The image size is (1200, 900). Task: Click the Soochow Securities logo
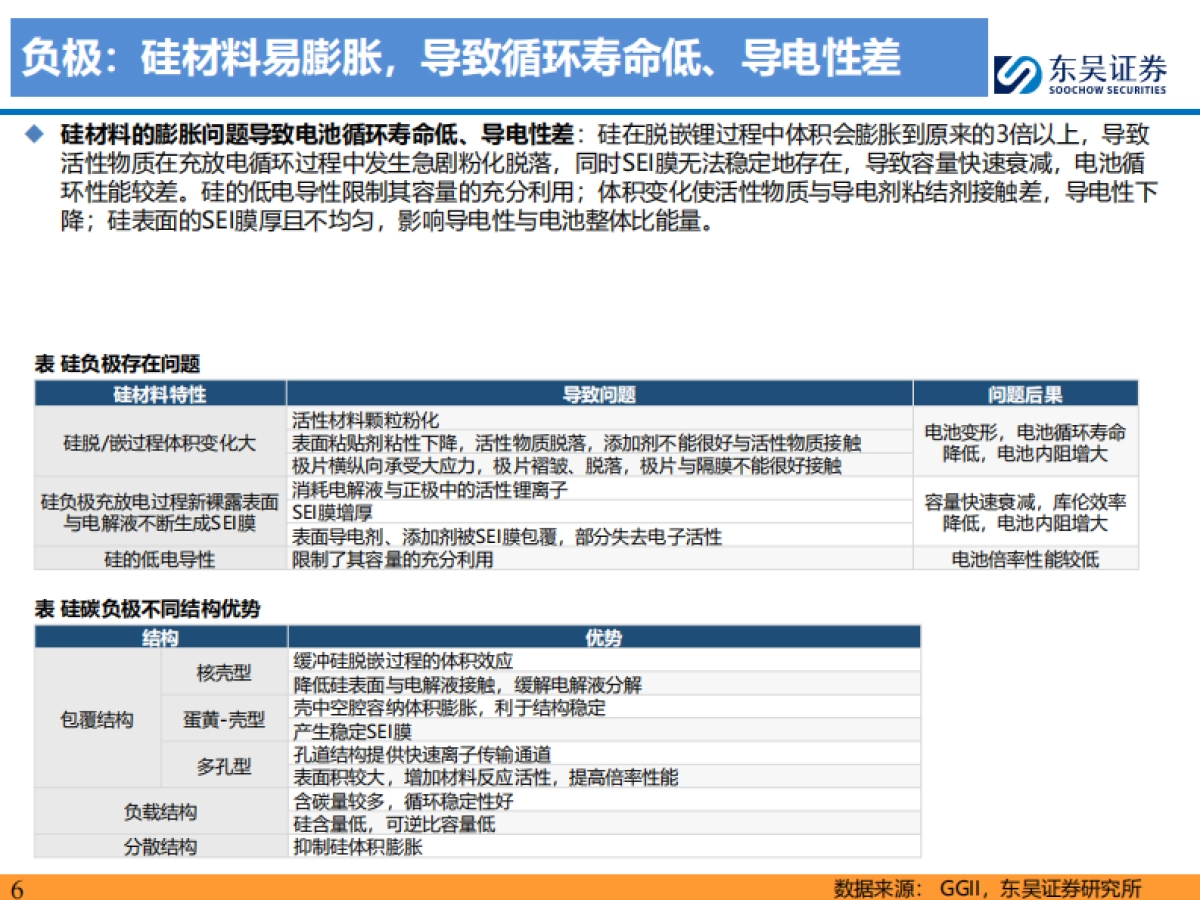1079,62
